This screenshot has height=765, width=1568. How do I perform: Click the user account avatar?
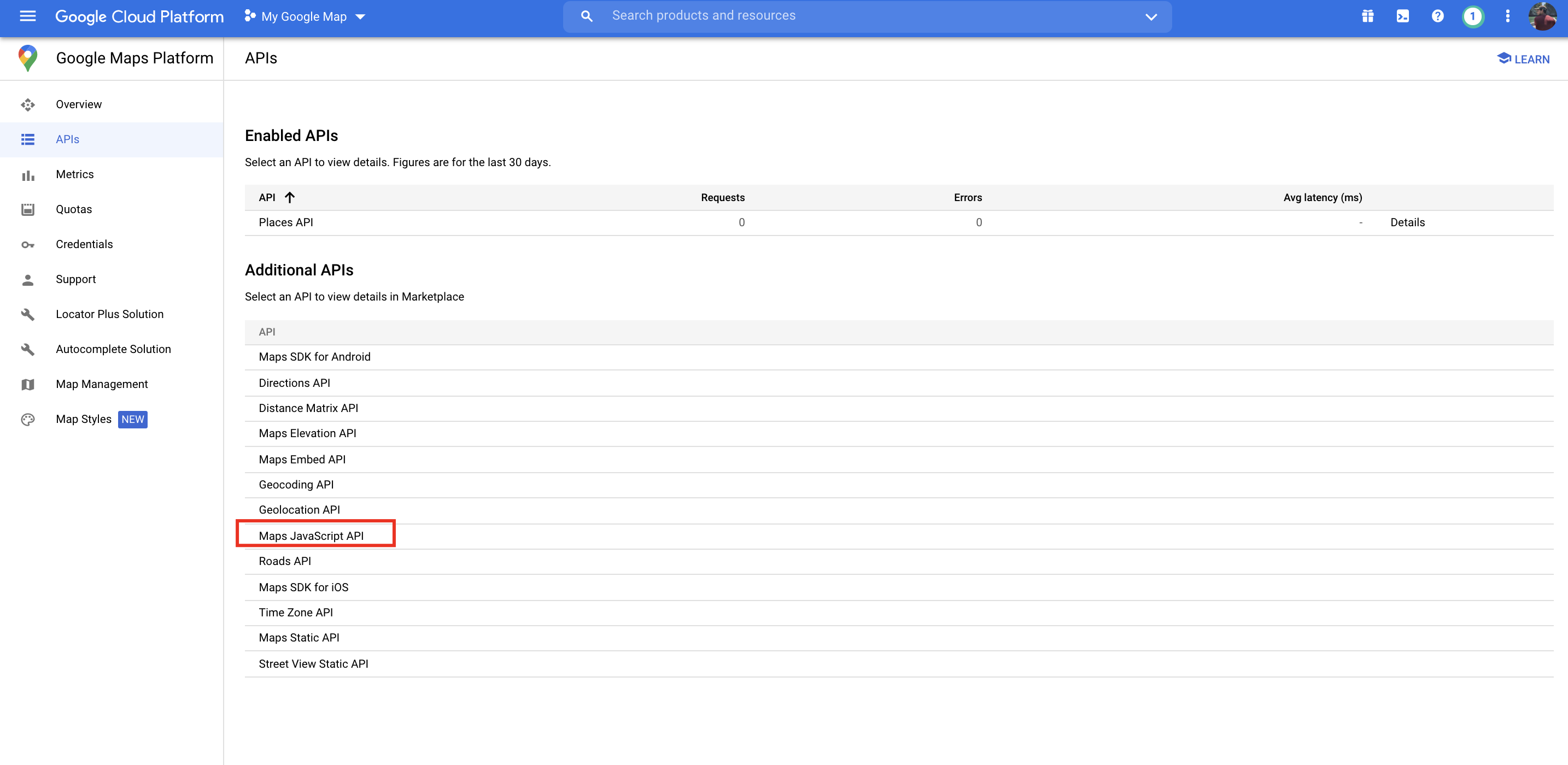(x=1541, y=16)
